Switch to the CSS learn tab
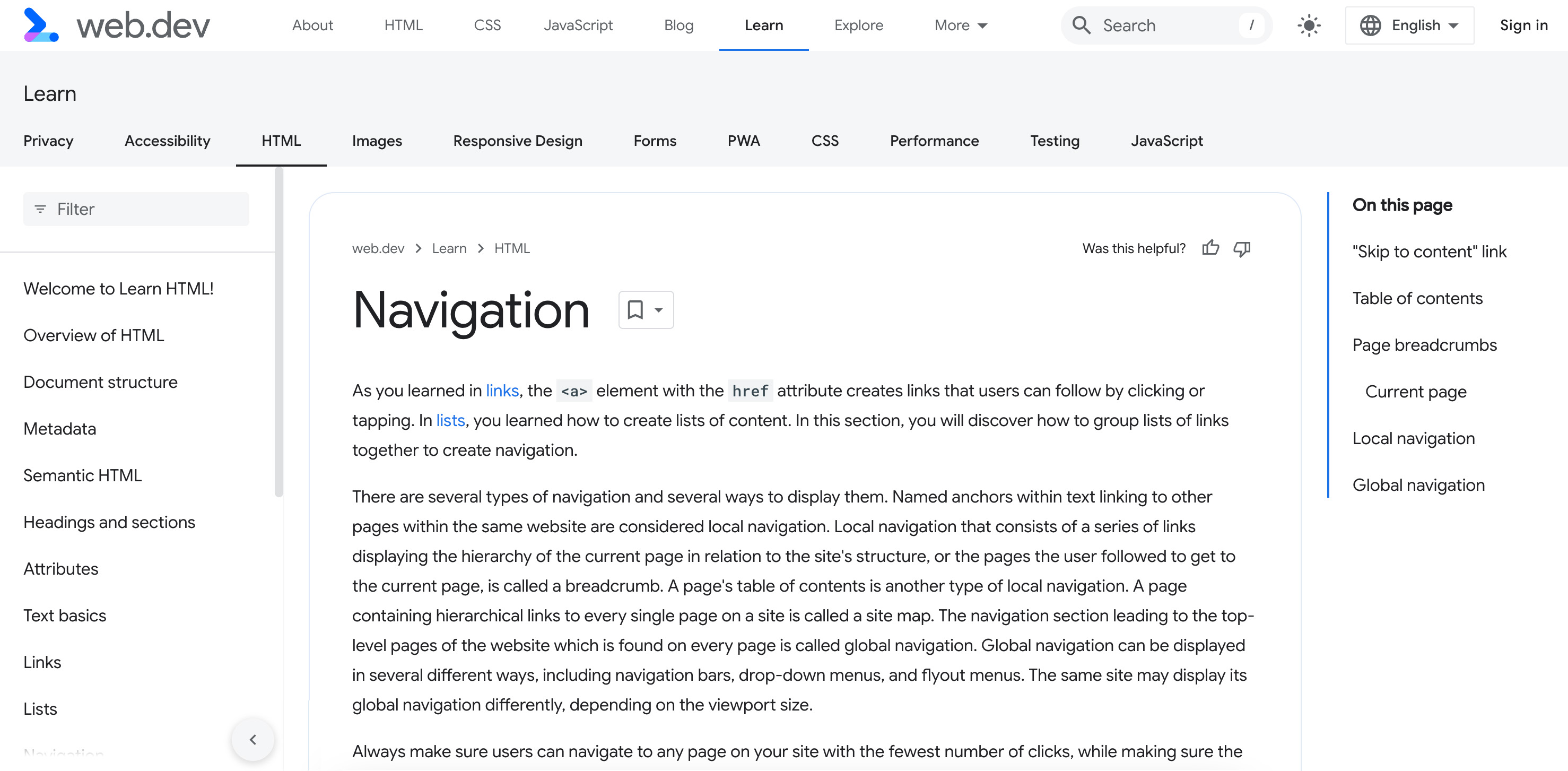 [x=825, y=140]
